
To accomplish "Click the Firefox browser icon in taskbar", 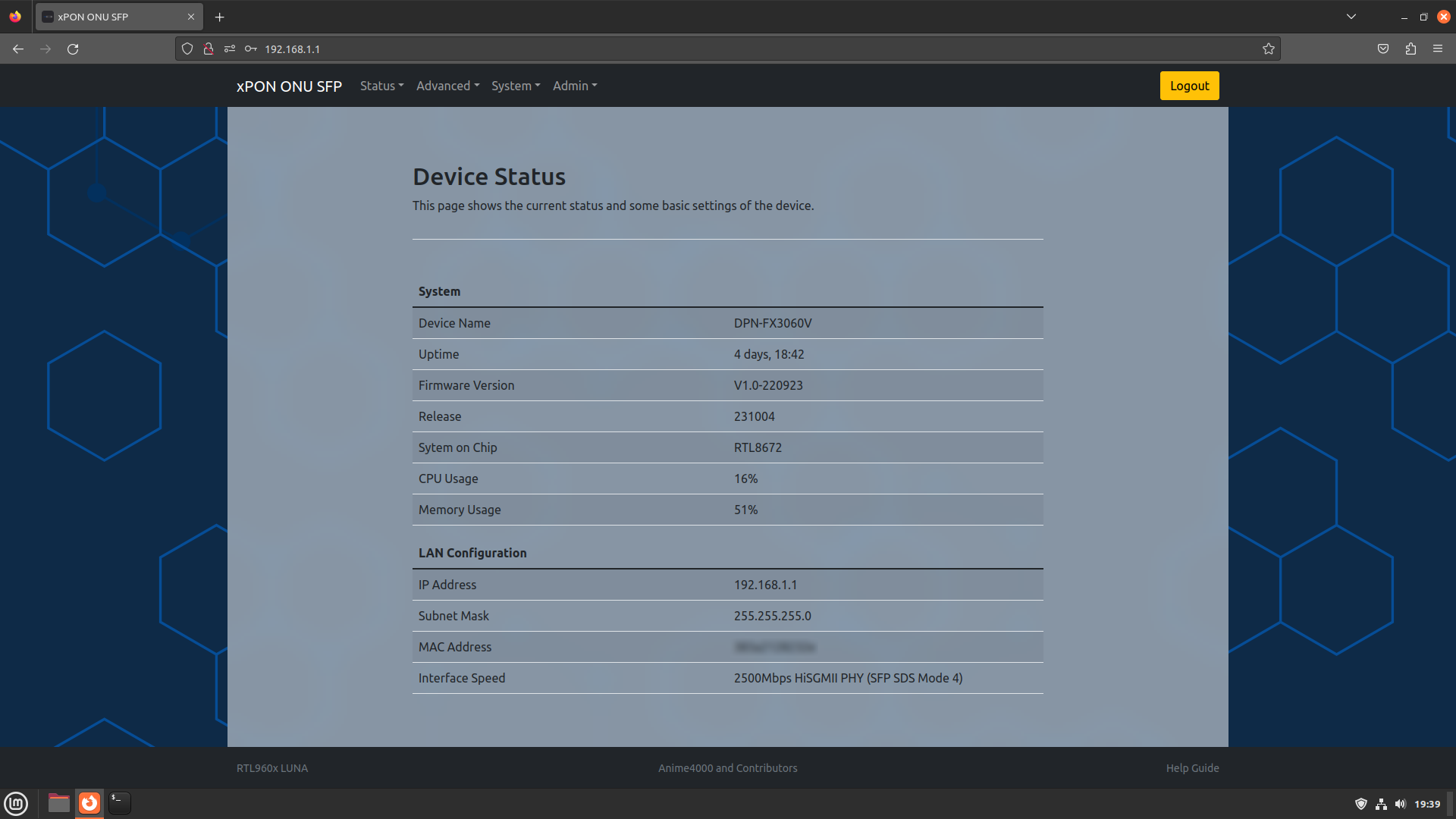I will (89, 802).
